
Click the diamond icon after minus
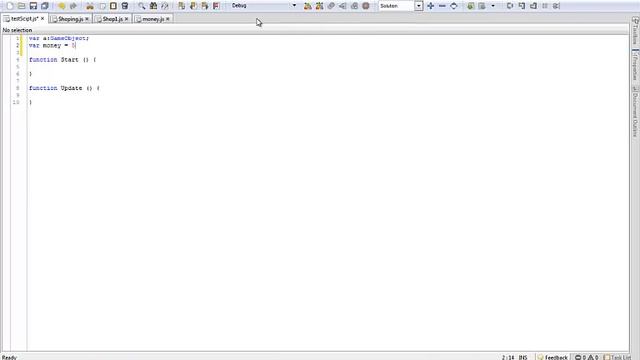[x=453, y=6]
